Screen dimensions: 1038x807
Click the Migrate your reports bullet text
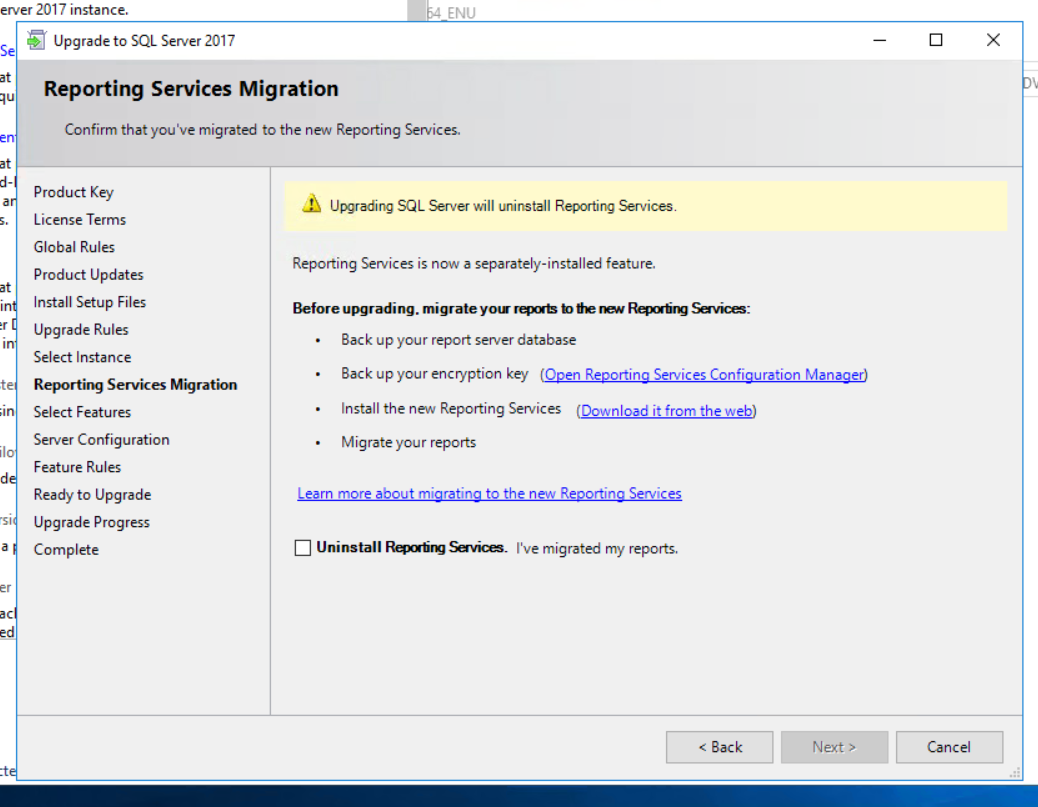(408, 442)
